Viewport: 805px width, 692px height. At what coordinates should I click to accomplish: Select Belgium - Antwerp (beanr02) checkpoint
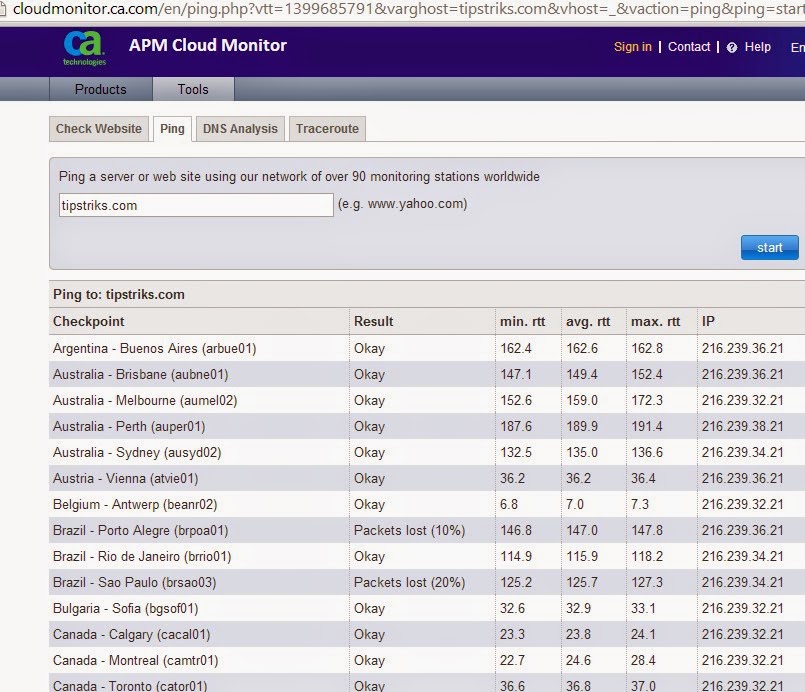click(x=135, y=505)
